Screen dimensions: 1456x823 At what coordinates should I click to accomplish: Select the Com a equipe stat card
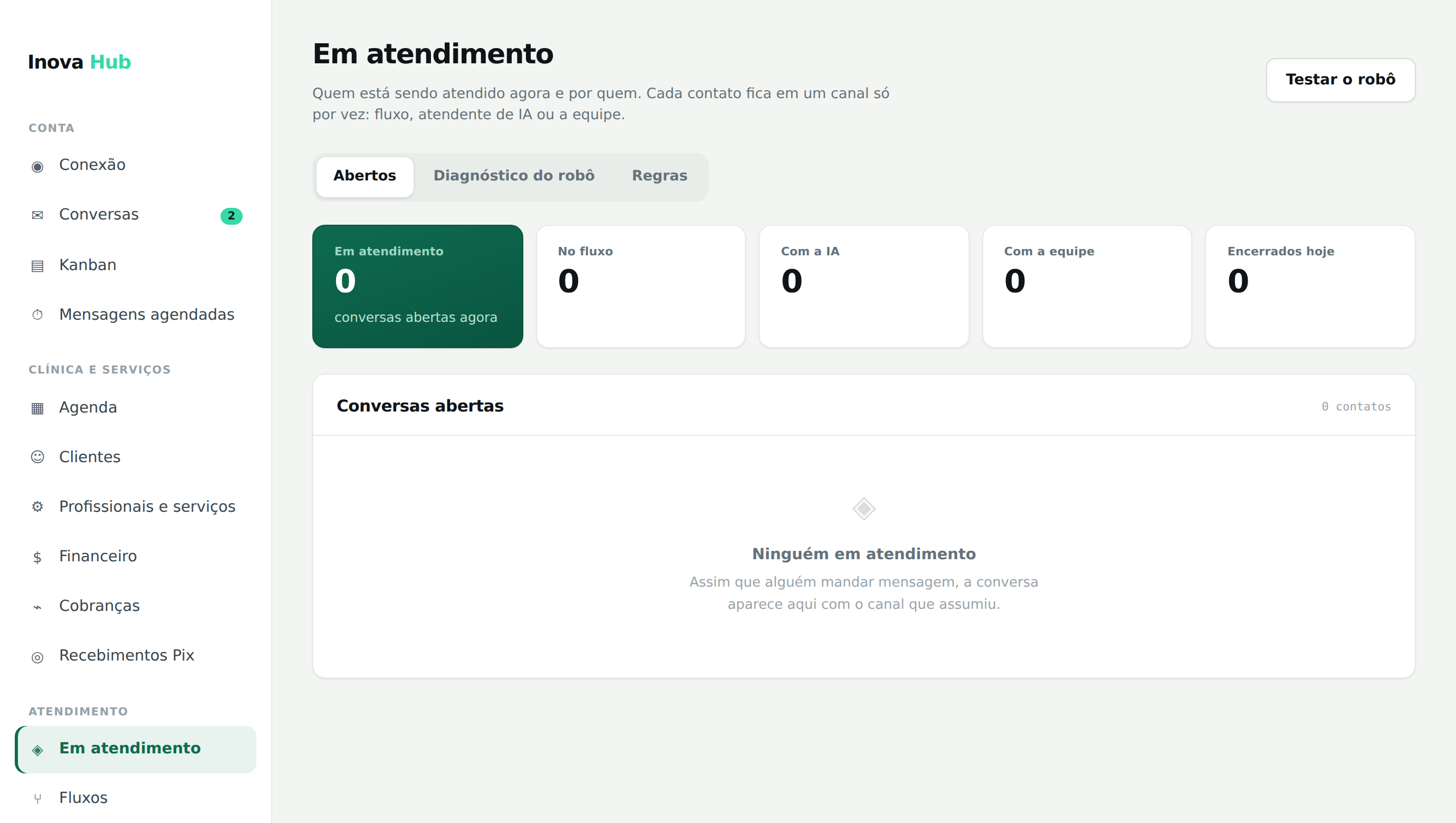coord(1087,286)
